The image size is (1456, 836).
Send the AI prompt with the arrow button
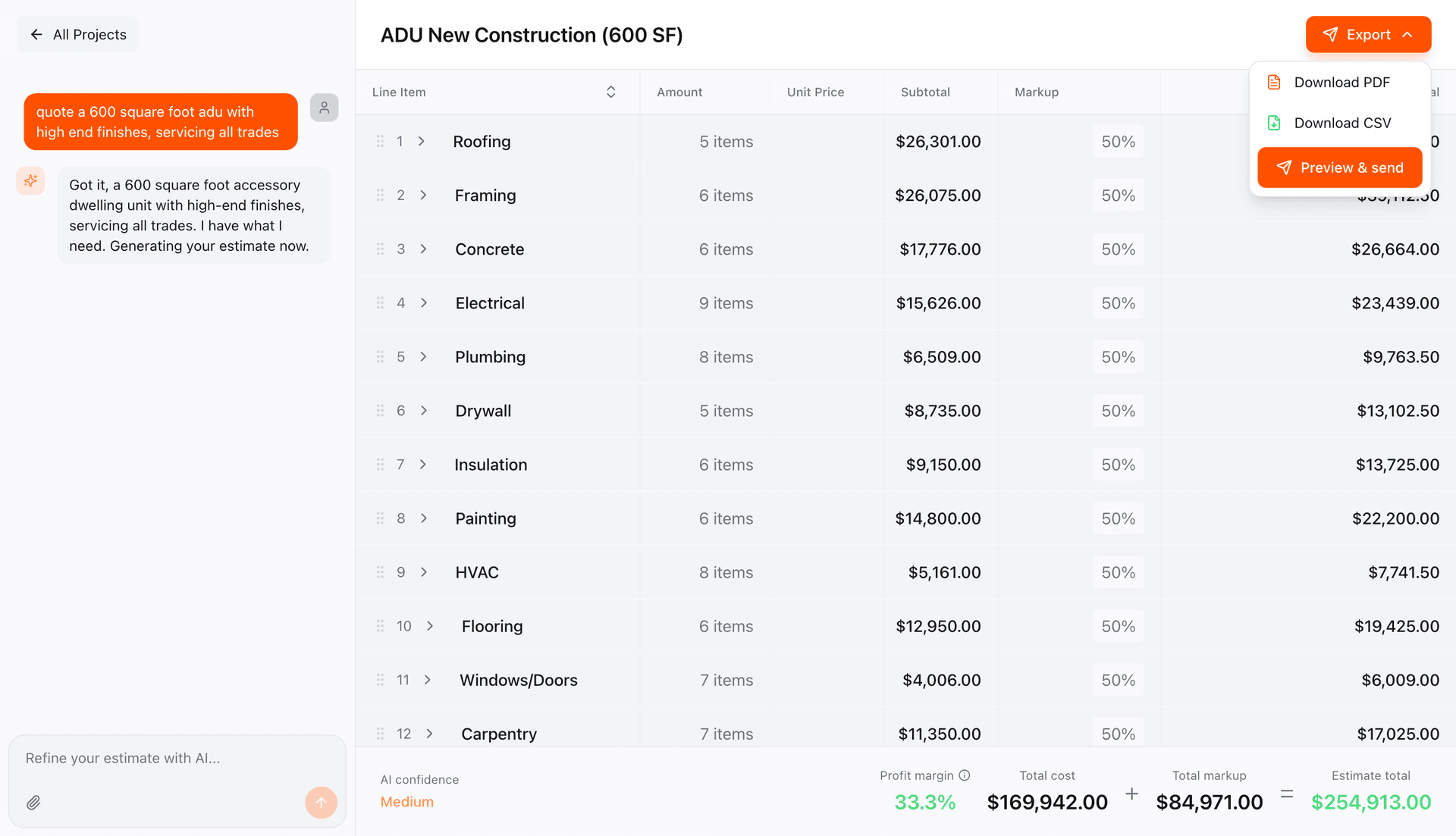tap(321, 802)
